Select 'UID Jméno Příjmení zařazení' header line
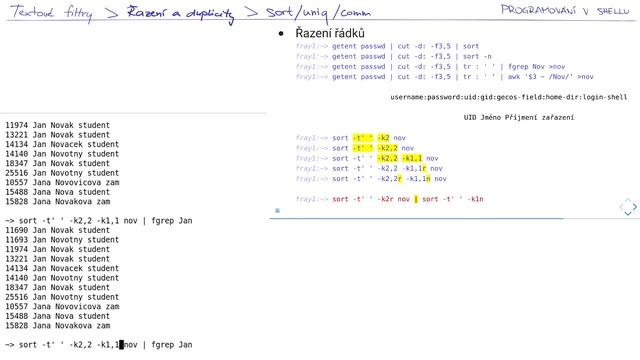640x360 pixels. click(x=519, y=118)
